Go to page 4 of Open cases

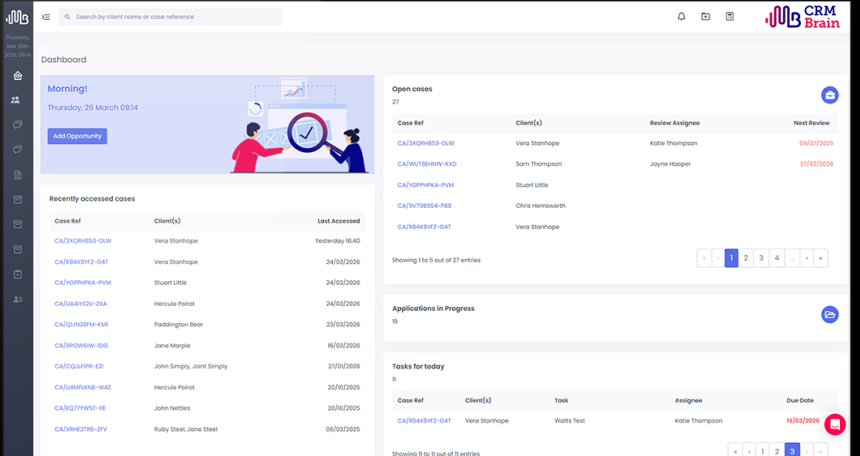[x=777, y=258]
